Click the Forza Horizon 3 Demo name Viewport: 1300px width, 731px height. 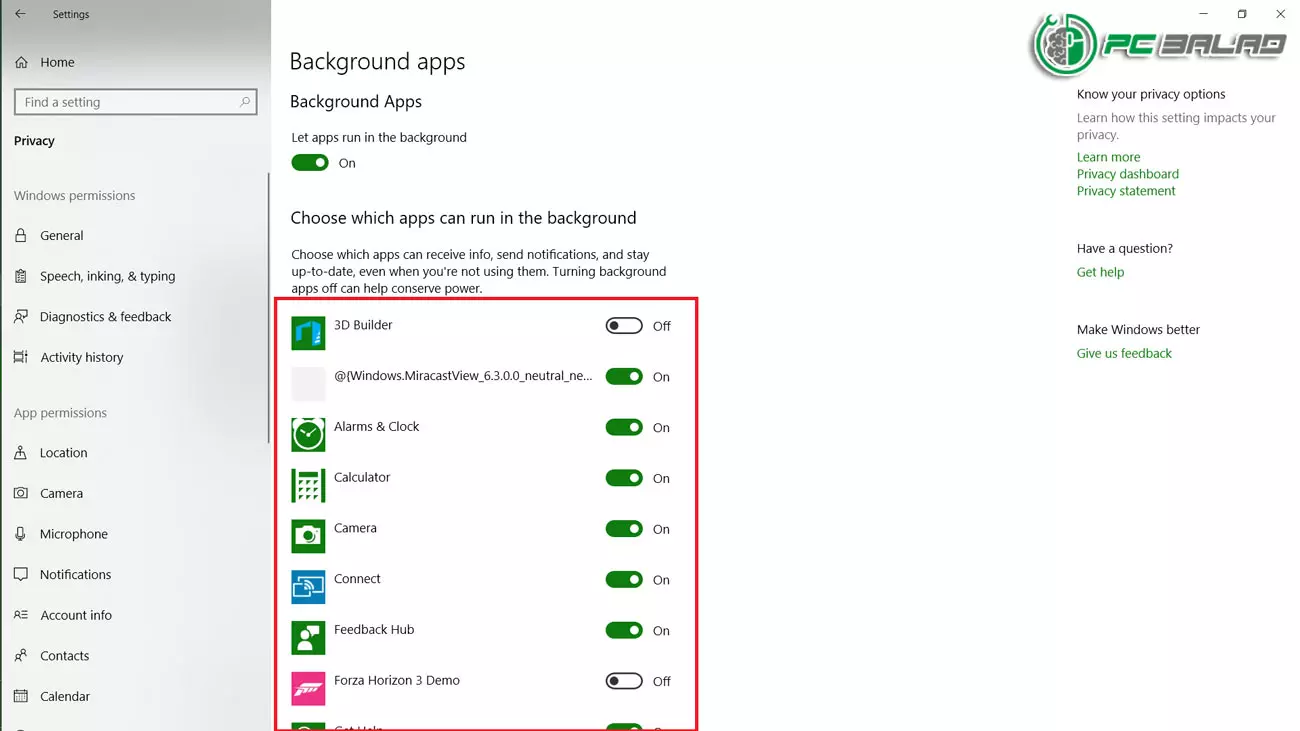coord(397,681)
